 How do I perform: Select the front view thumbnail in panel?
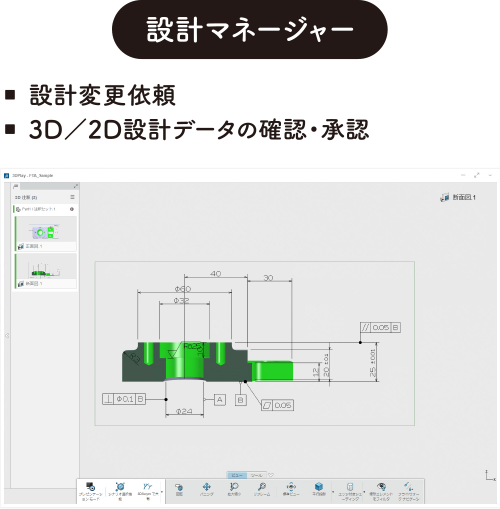pos(46,233)
